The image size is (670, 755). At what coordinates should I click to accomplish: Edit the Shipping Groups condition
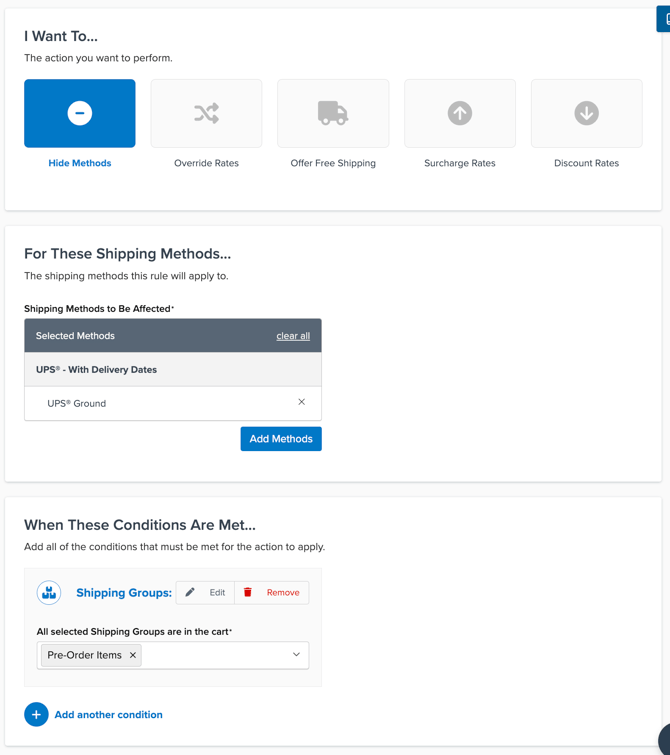206,593
